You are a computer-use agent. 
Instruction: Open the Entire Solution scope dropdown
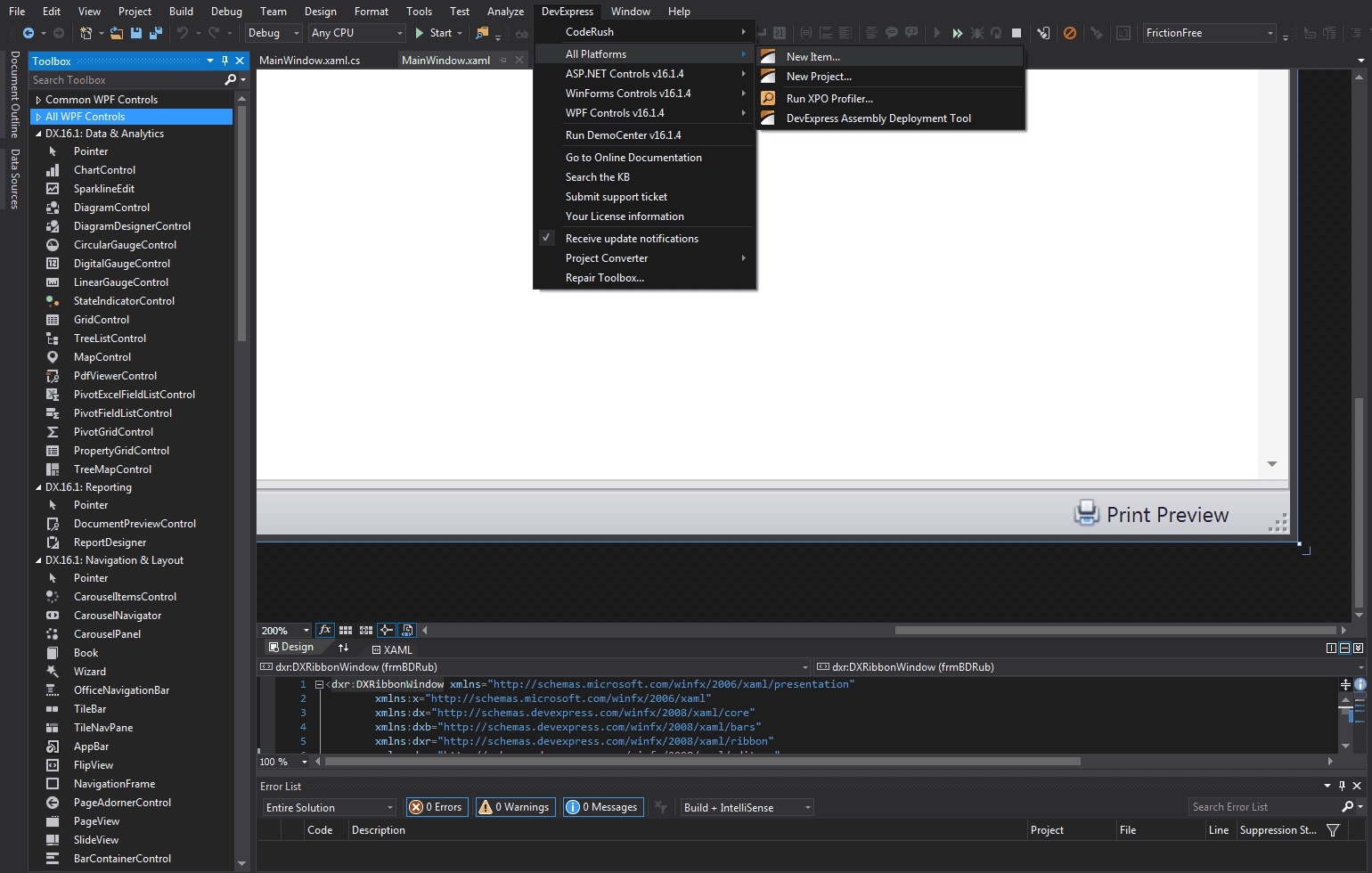329,808
